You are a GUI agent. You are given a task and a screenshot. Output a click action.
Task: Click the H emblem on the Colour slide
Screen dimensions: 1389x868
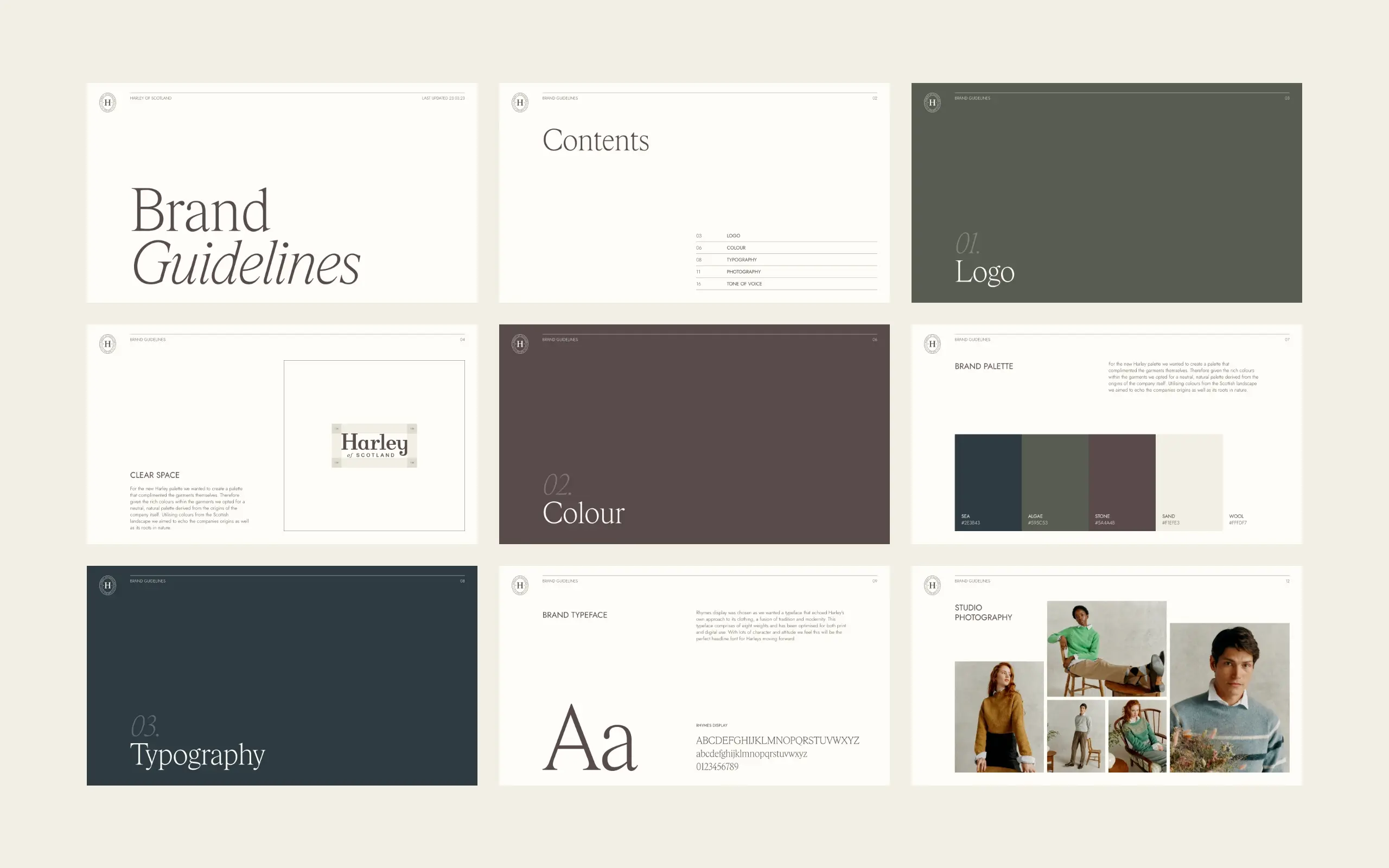click(519, 344)
